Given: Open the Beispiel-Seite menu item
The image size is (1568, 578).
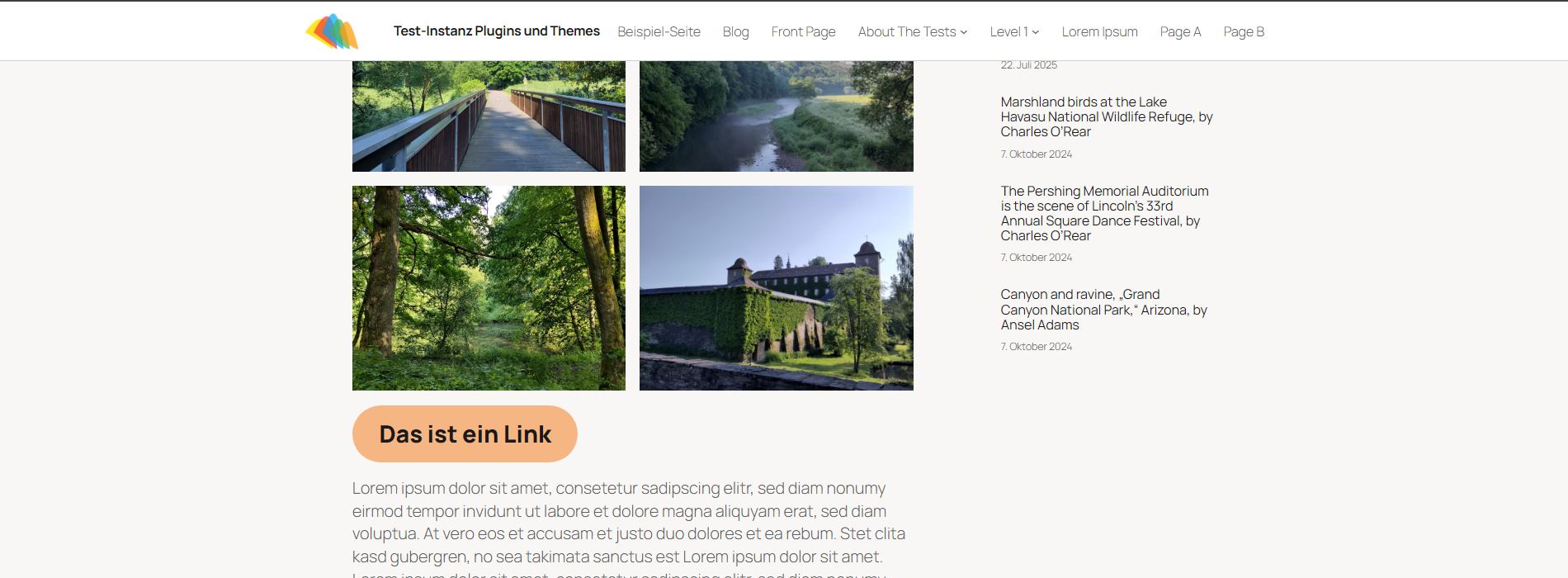Looking at the screenshot, I should coord(659,31).
